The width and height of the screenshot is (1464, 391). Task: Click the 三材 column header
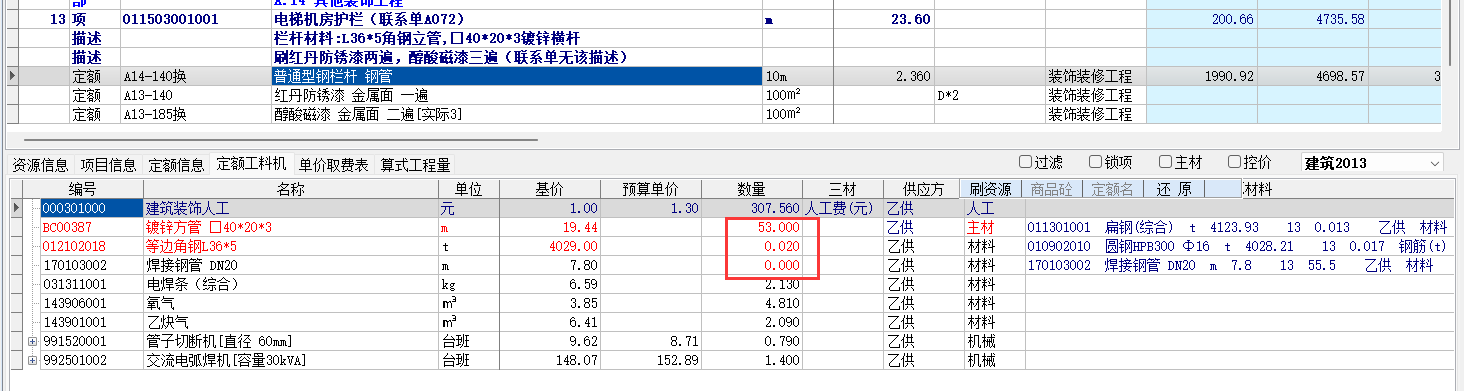pos(843,189)
